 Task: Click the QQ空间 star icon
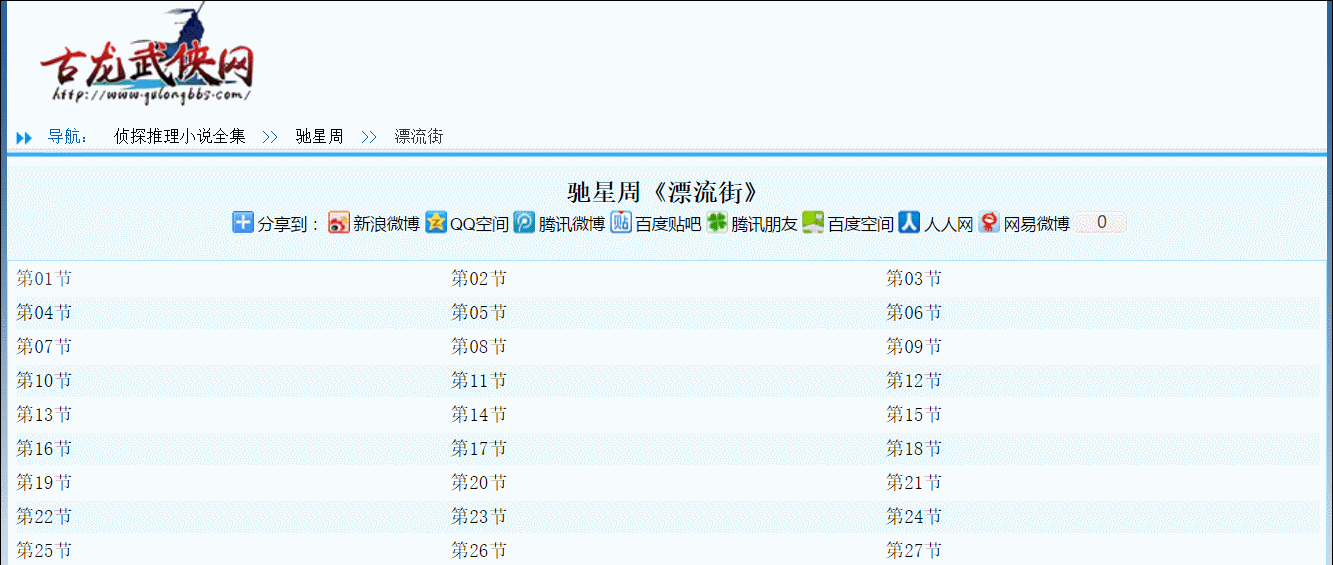coord(436,223)
